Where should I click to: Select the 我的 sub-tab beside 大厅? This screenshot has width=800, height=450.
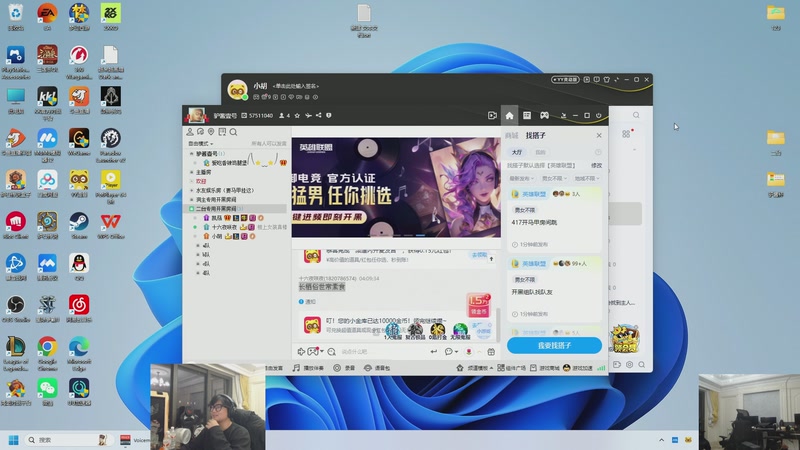click(540, 152)
